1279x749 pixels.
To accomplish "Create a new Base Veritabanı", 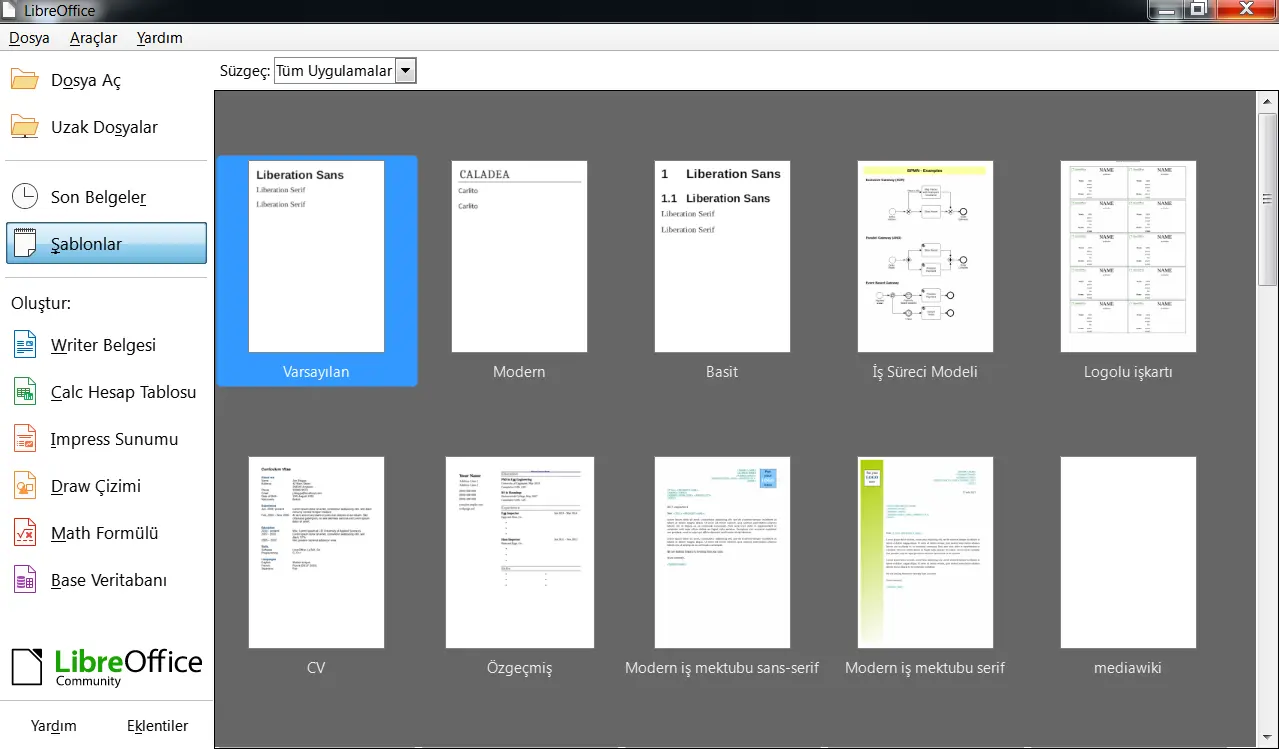I will coord(106,580).
